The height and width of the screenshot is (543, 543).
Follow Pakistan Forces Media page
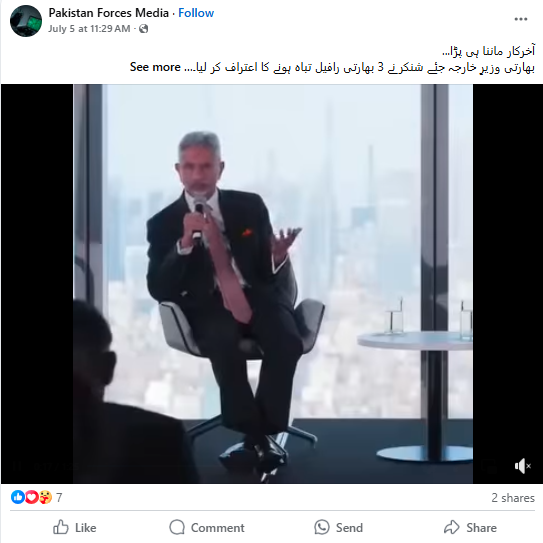196,13
